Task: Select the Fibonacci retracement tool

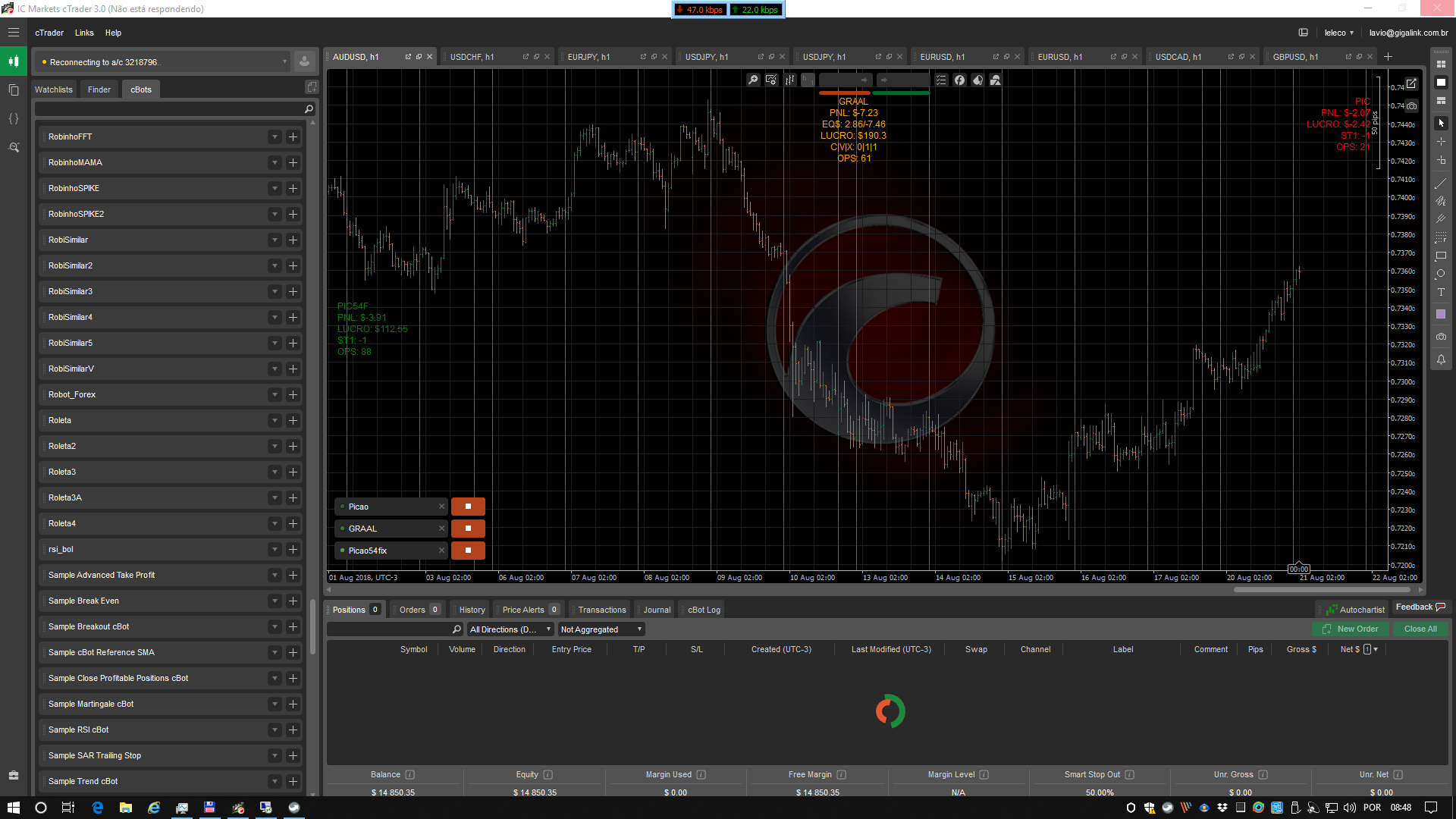Action: click(x=1441, y=237)
